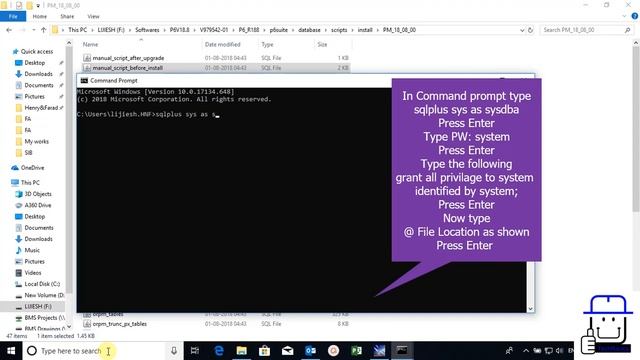The height and width of the screenshot is (360, 640).
Task: Select P6_R188 in address breadcrumb
Action: click(x=249, y=30)
